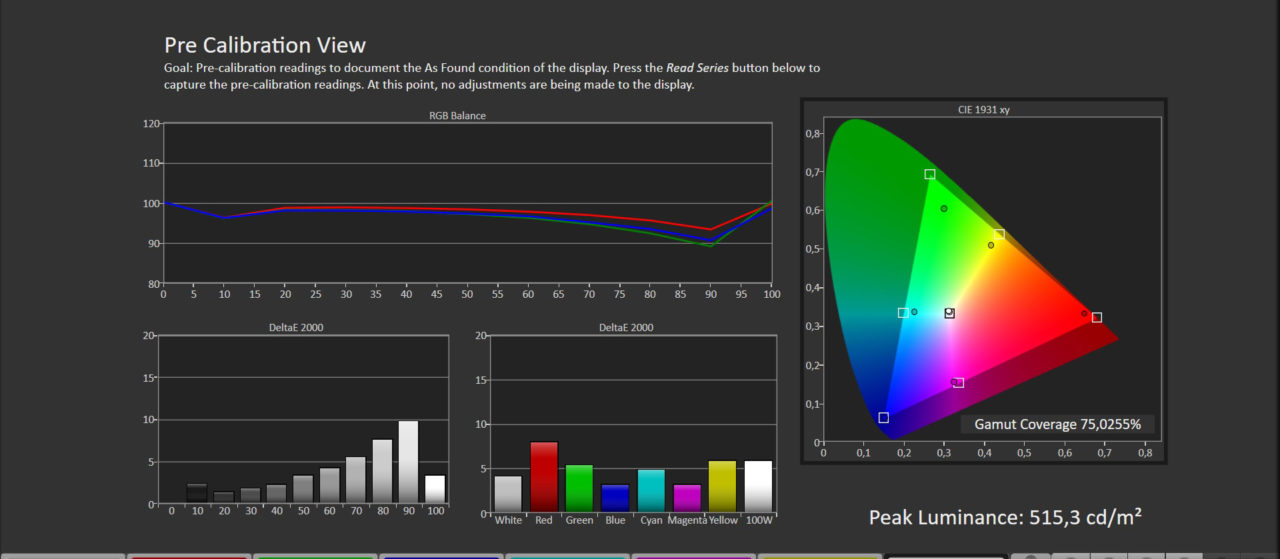Select the green swatch in bottom strip
This screenshot has width=1280, height=559.
(x=314, y=556)
